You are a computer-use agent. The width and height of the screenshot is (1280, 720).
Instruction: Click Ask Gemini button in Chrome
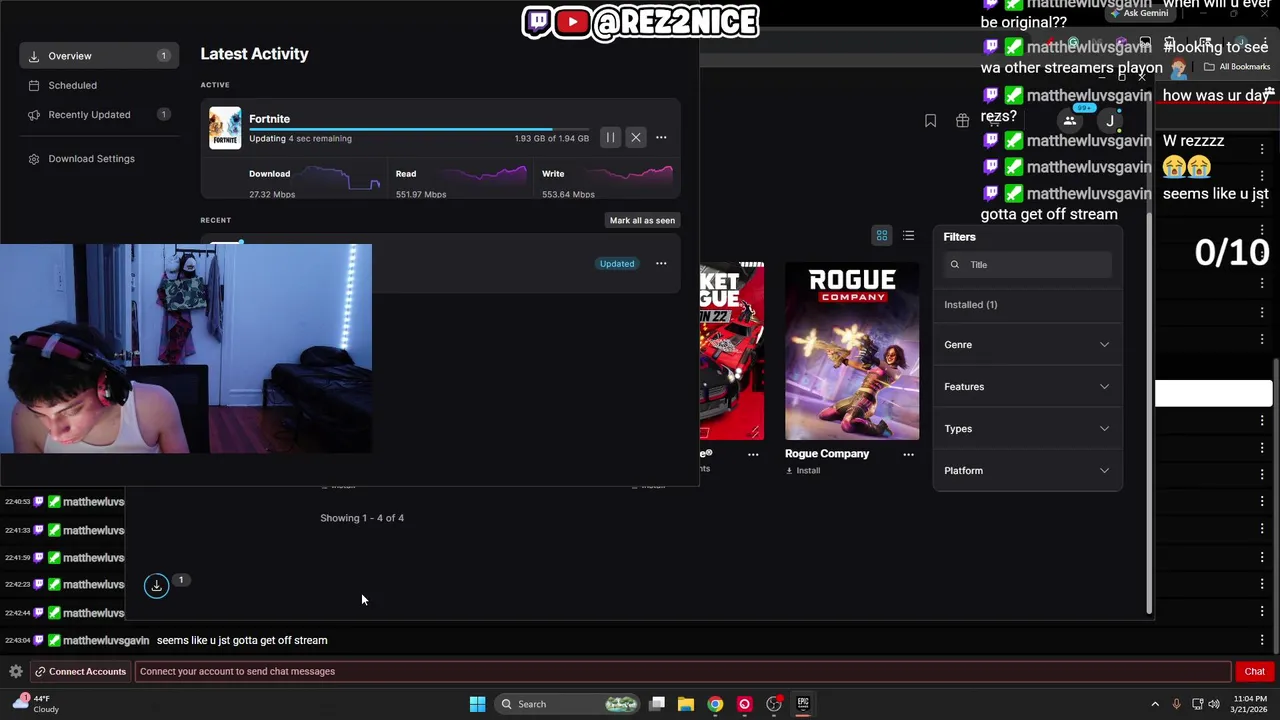coord(1138,13)
